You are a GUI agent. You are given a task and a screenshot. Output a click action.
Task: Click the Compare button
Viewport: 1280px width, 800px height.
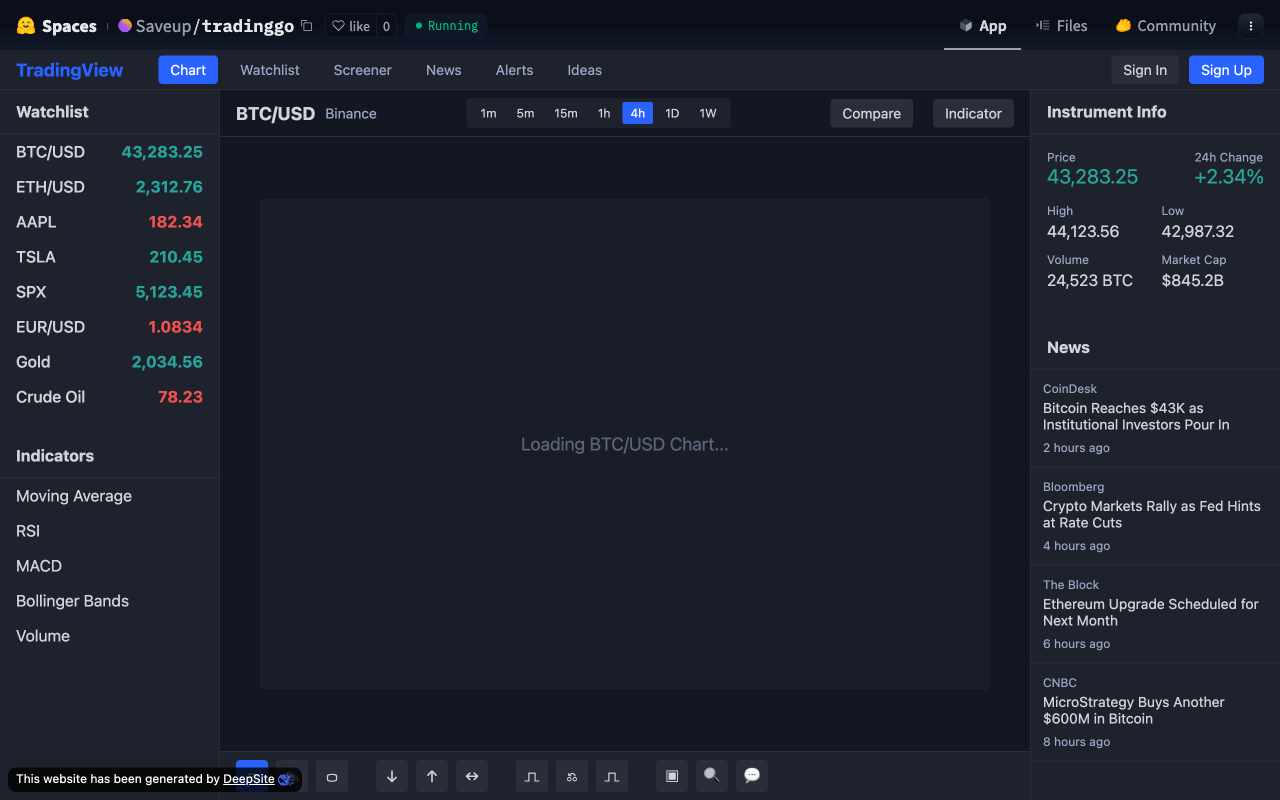[872, 113]
